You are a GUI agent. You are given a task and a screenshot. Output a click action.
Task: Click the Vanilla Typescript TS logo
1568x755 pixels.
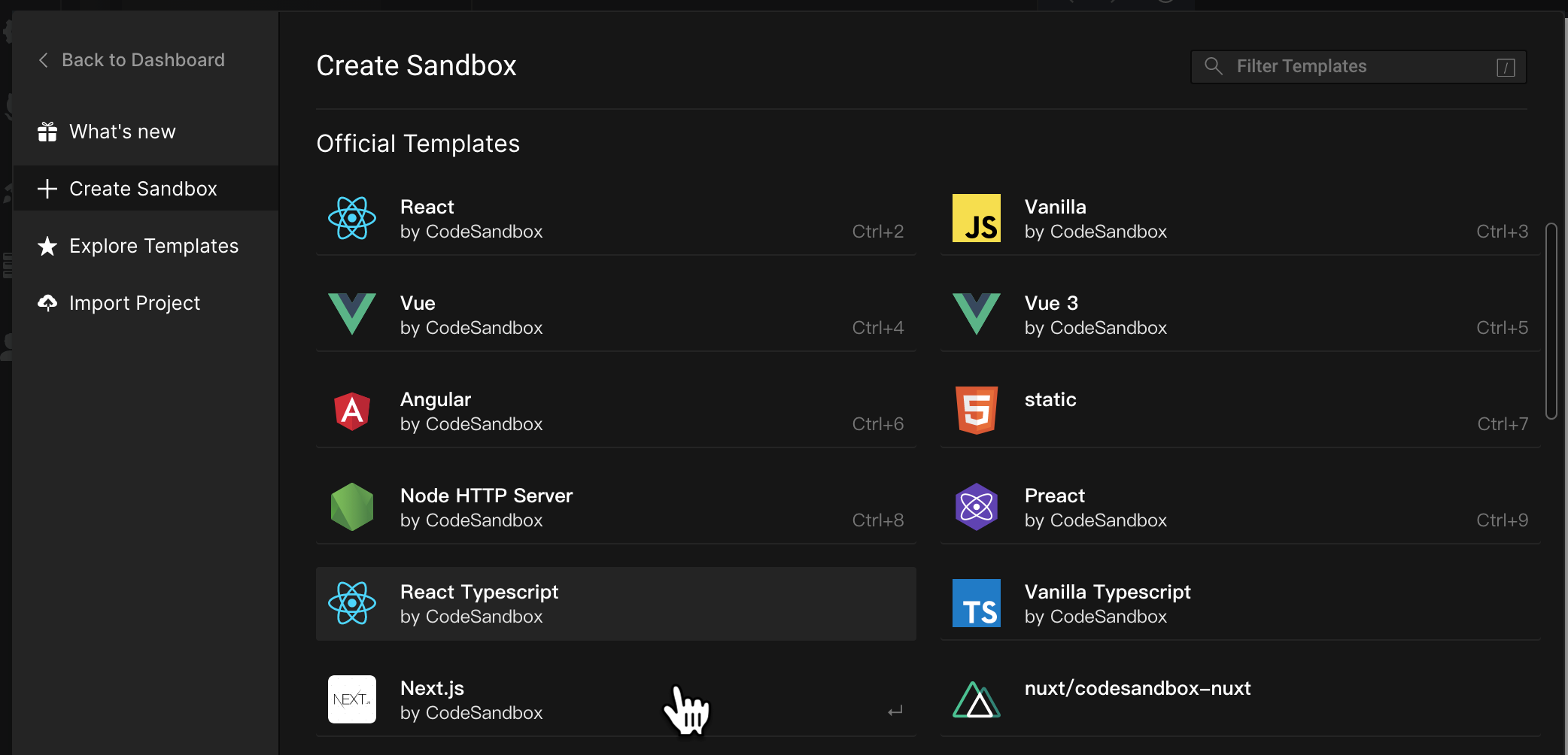click(x=977, y=603)
